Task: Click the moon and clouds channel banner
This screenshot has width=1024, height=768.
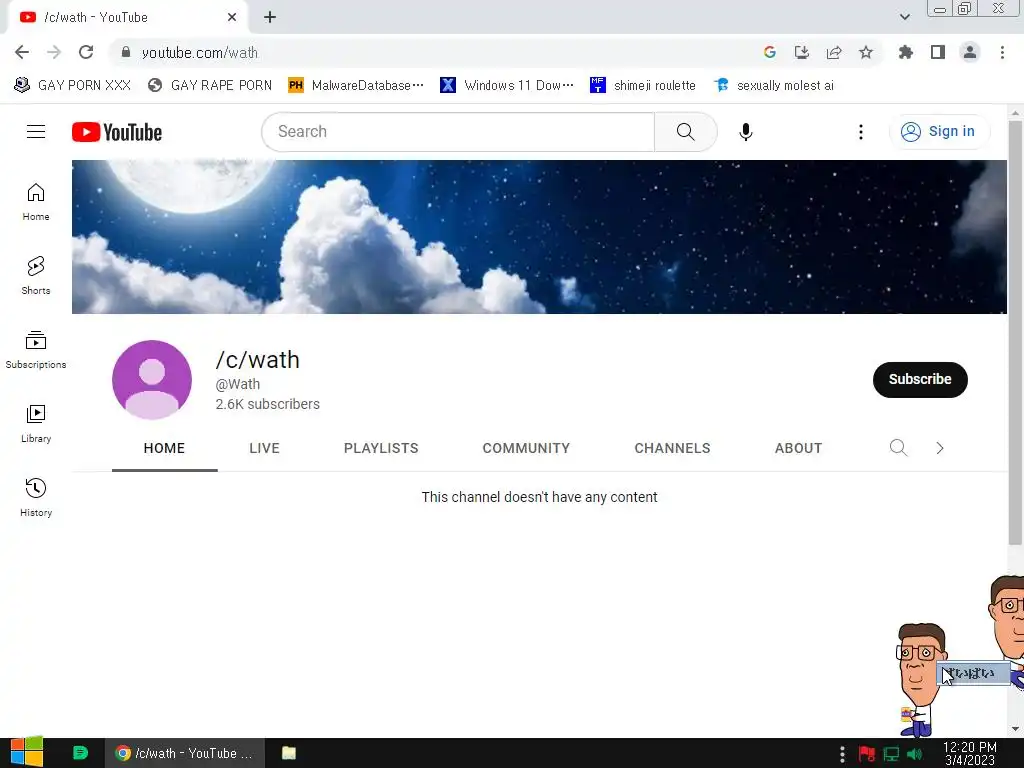Action: 539,237
